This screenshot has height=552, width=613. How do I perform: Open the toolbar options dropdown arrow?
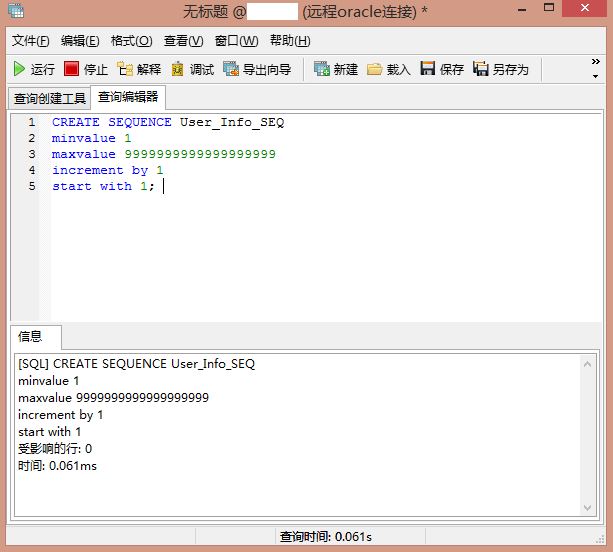click(595, 76)
